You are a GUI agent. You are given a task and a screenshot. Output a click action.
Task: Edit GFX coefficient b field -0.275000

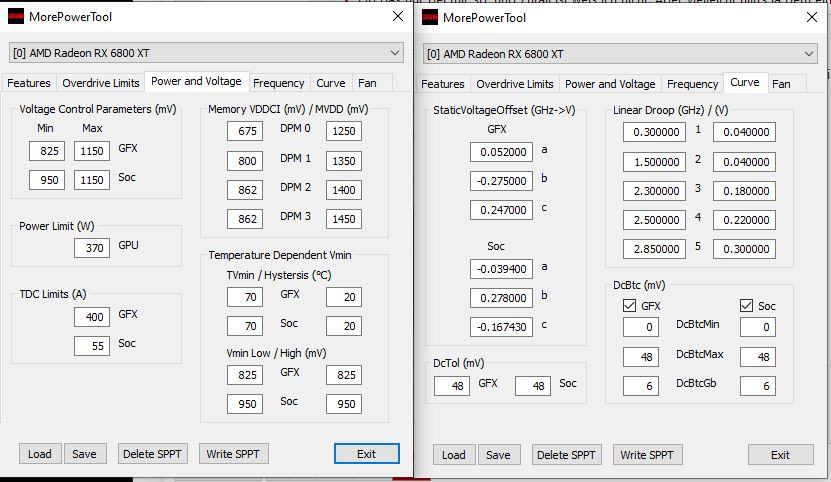click(501, 181)
